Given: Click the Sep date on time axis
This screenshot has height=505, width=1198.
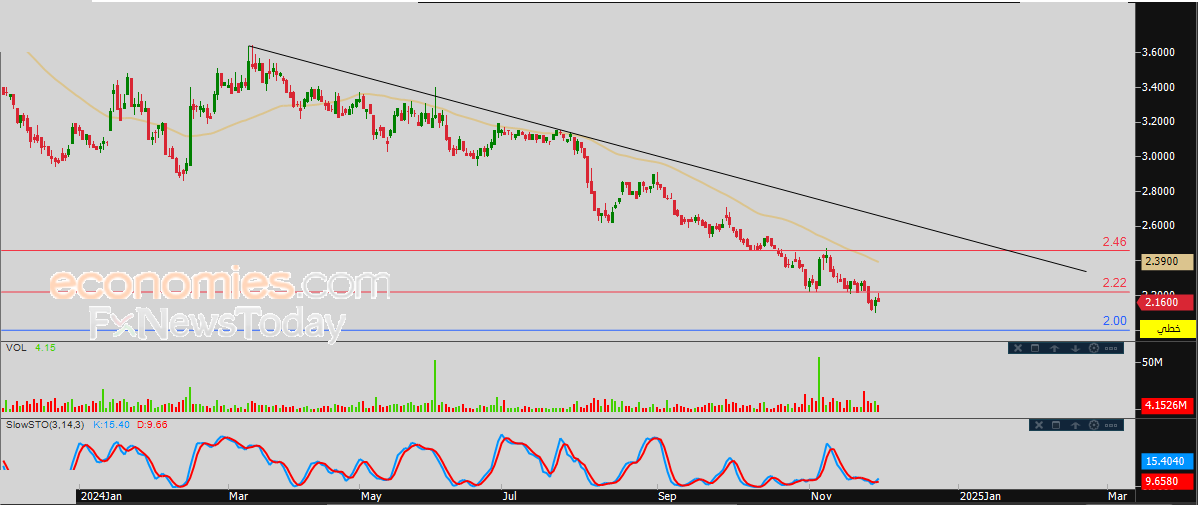Looking at the screenshot, I should (669, 497).
